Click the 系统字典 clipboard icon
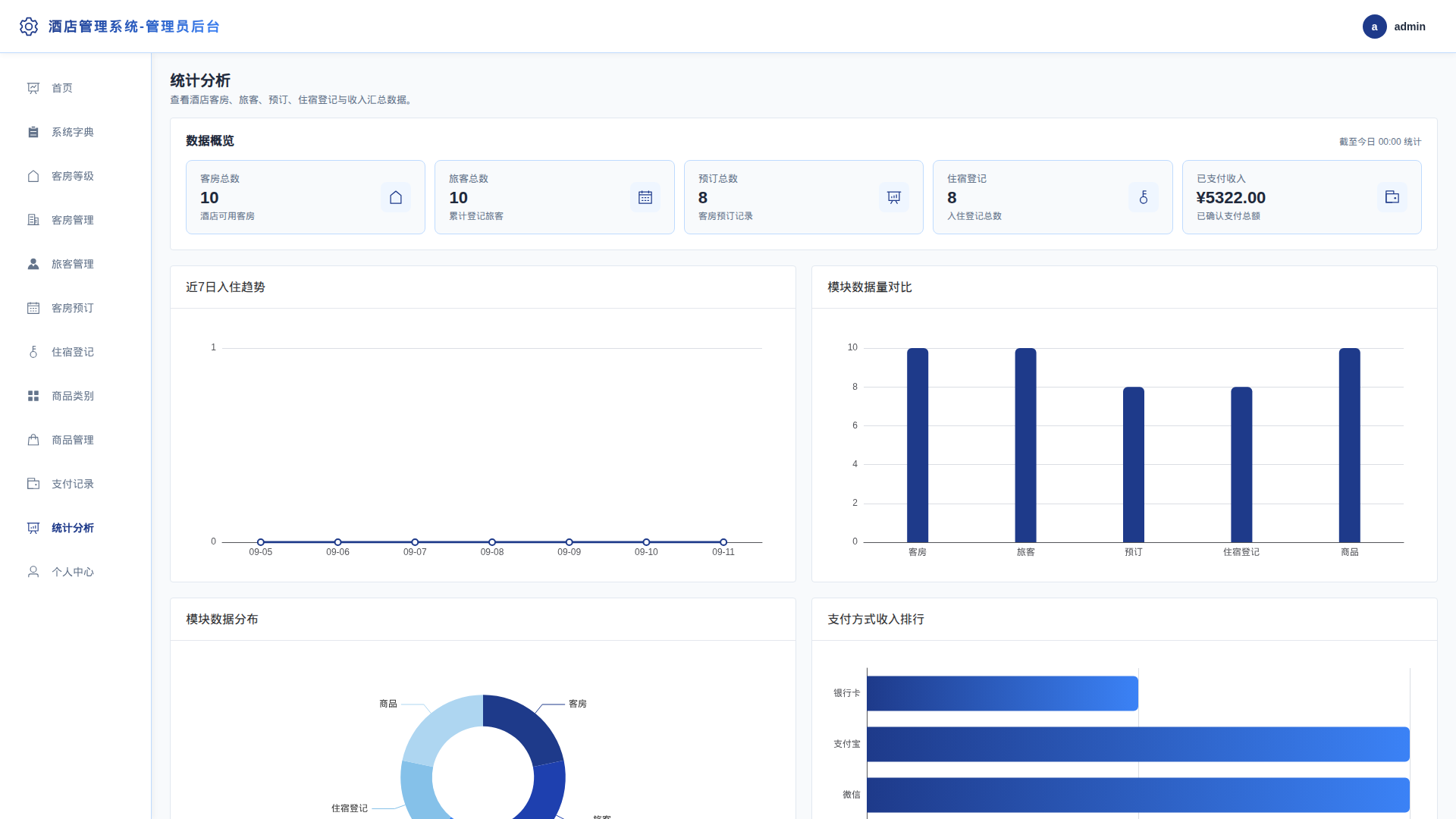The width and height of the screenshot is (1456, 819). [33, 132]
